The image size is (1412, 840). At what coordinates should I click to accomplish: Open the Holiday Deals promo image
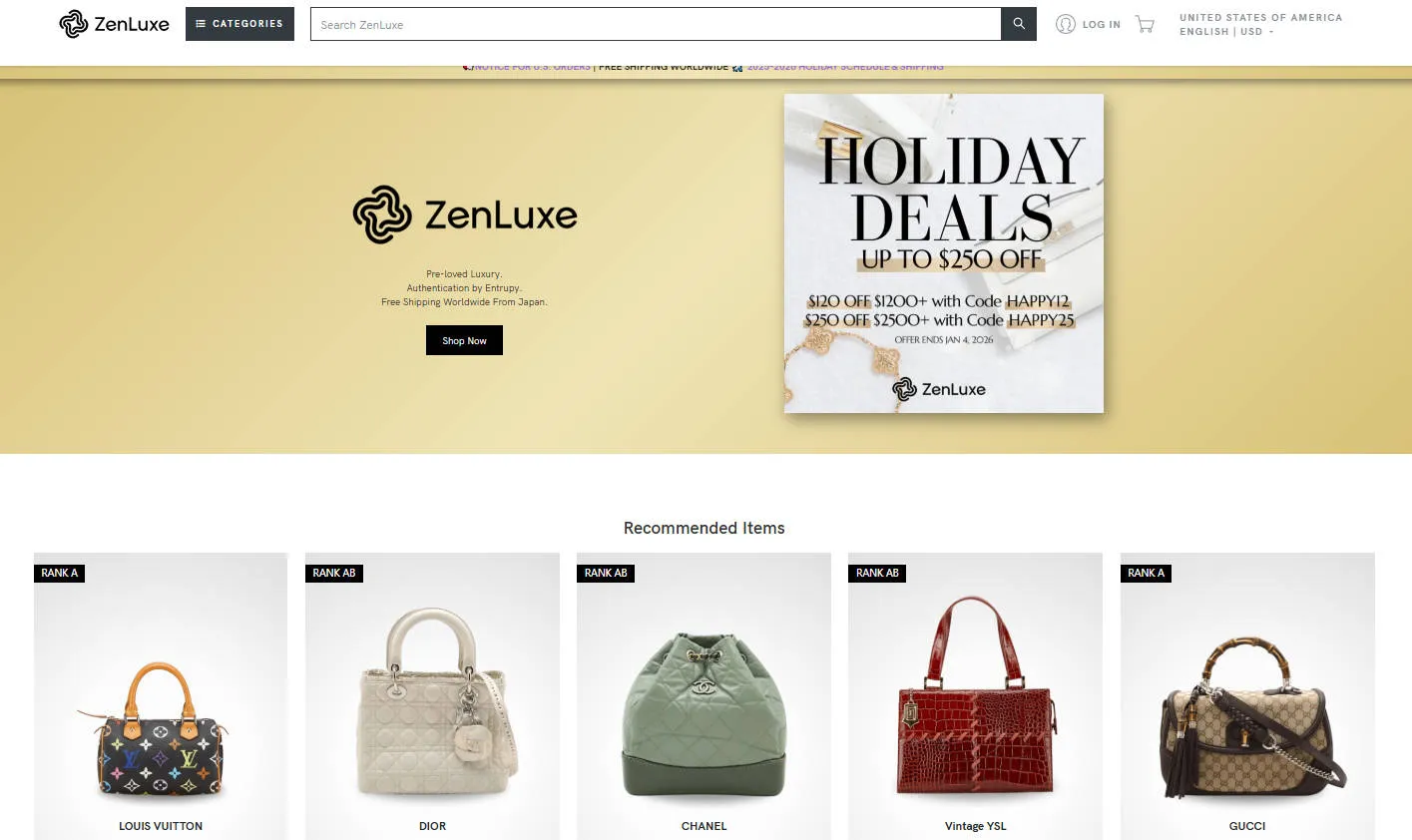(944, 253)
